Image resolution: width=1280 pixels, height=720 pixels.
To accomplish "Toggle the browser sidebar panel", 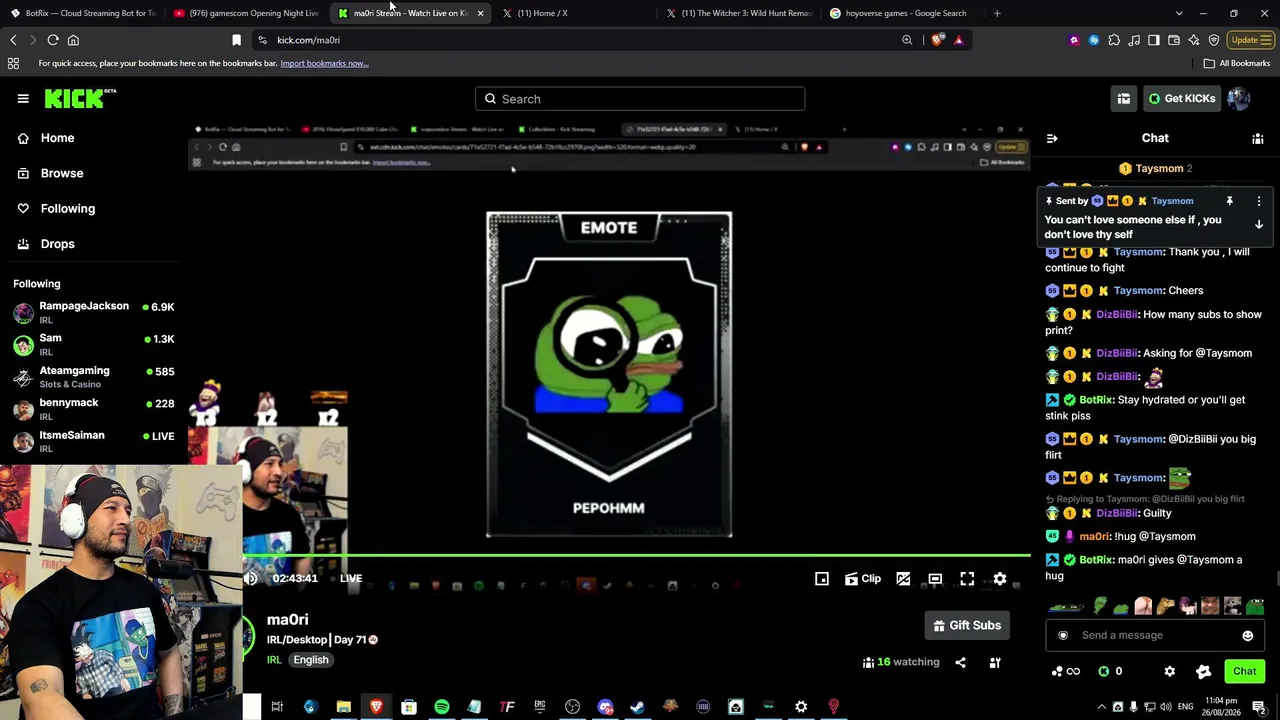I will (x=1154, y=40).
